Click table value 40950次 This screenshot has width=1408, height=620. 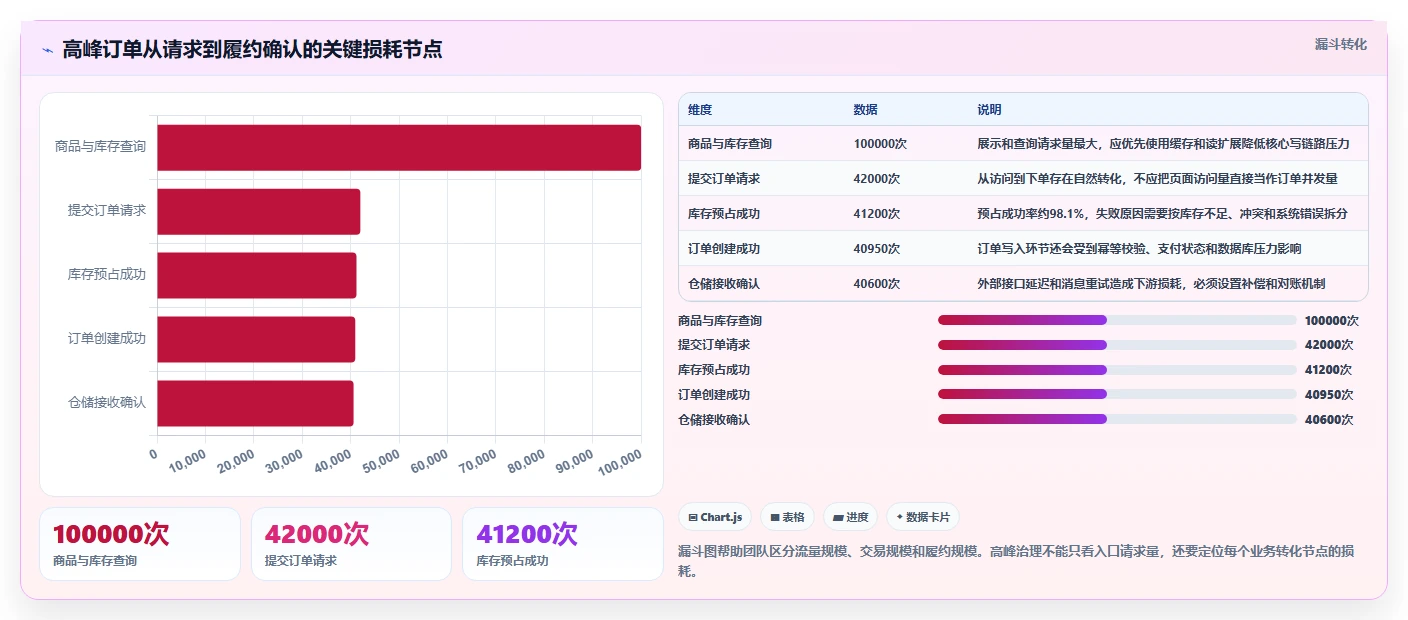[877, 249]
